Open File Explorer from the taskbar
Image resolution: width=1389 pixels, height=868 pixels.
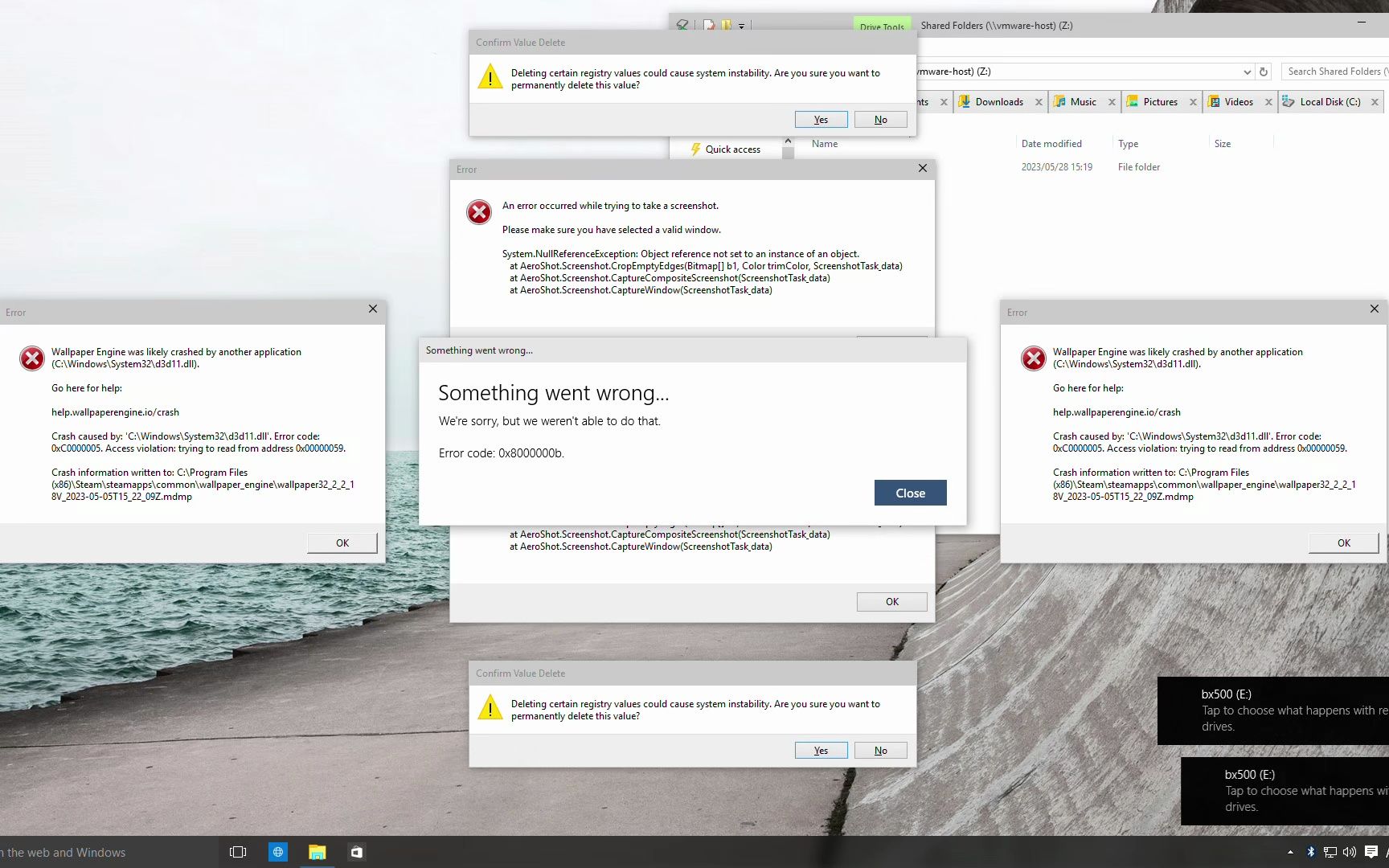[317, 852]
